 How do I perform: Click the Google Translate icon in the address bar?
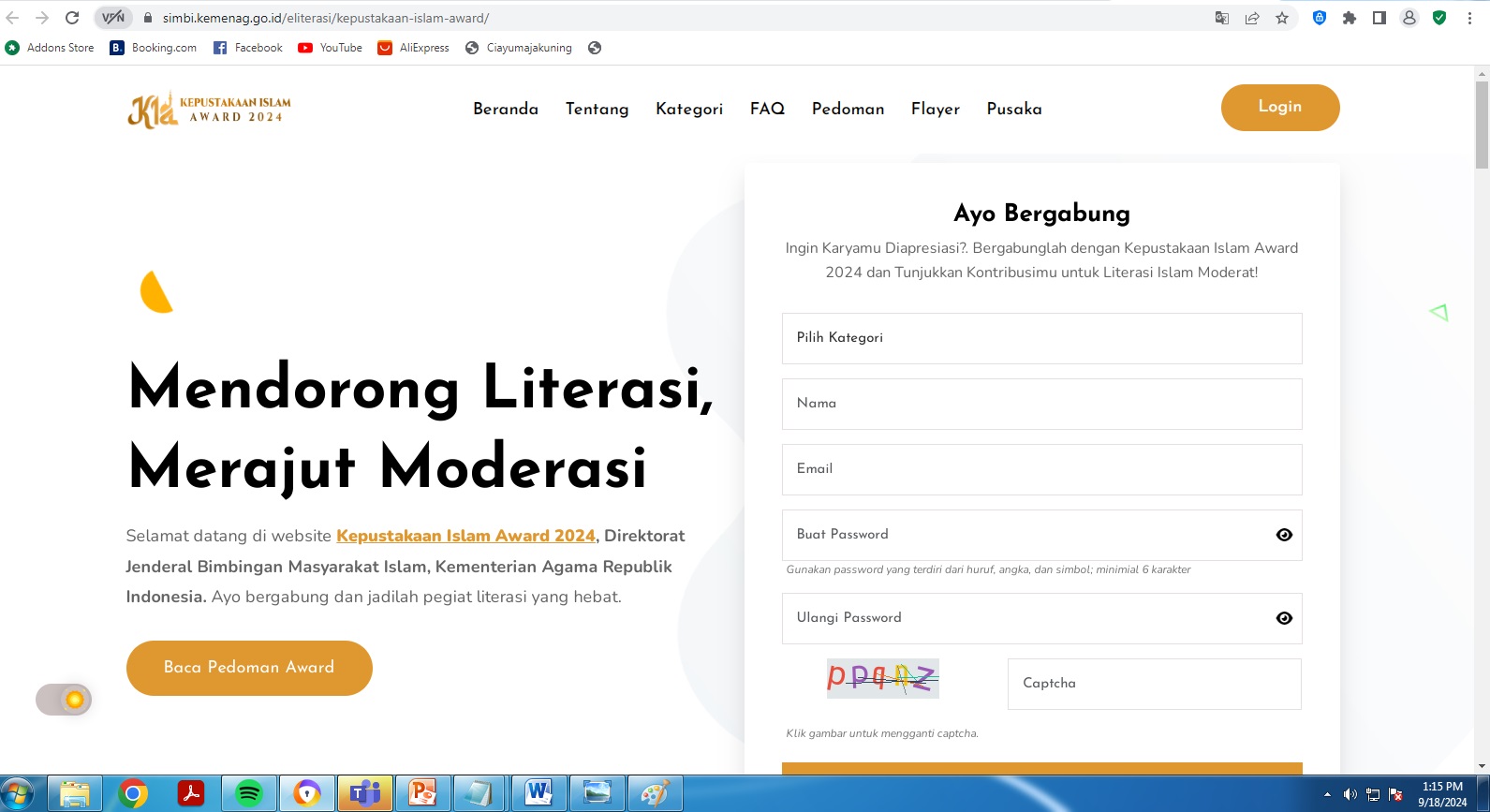point(1222,18)
